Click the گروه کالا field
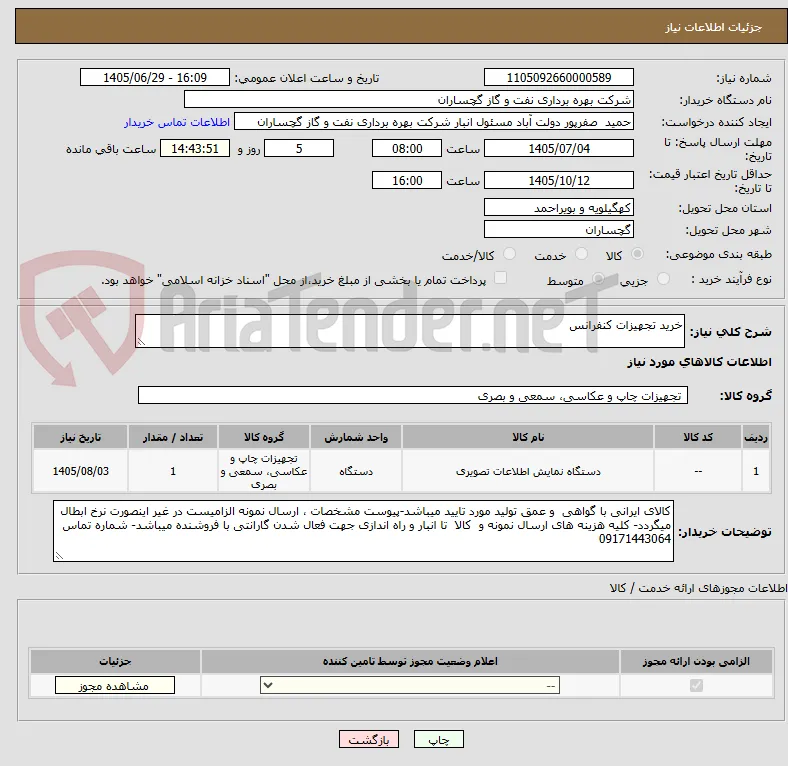 pos(413,396)
